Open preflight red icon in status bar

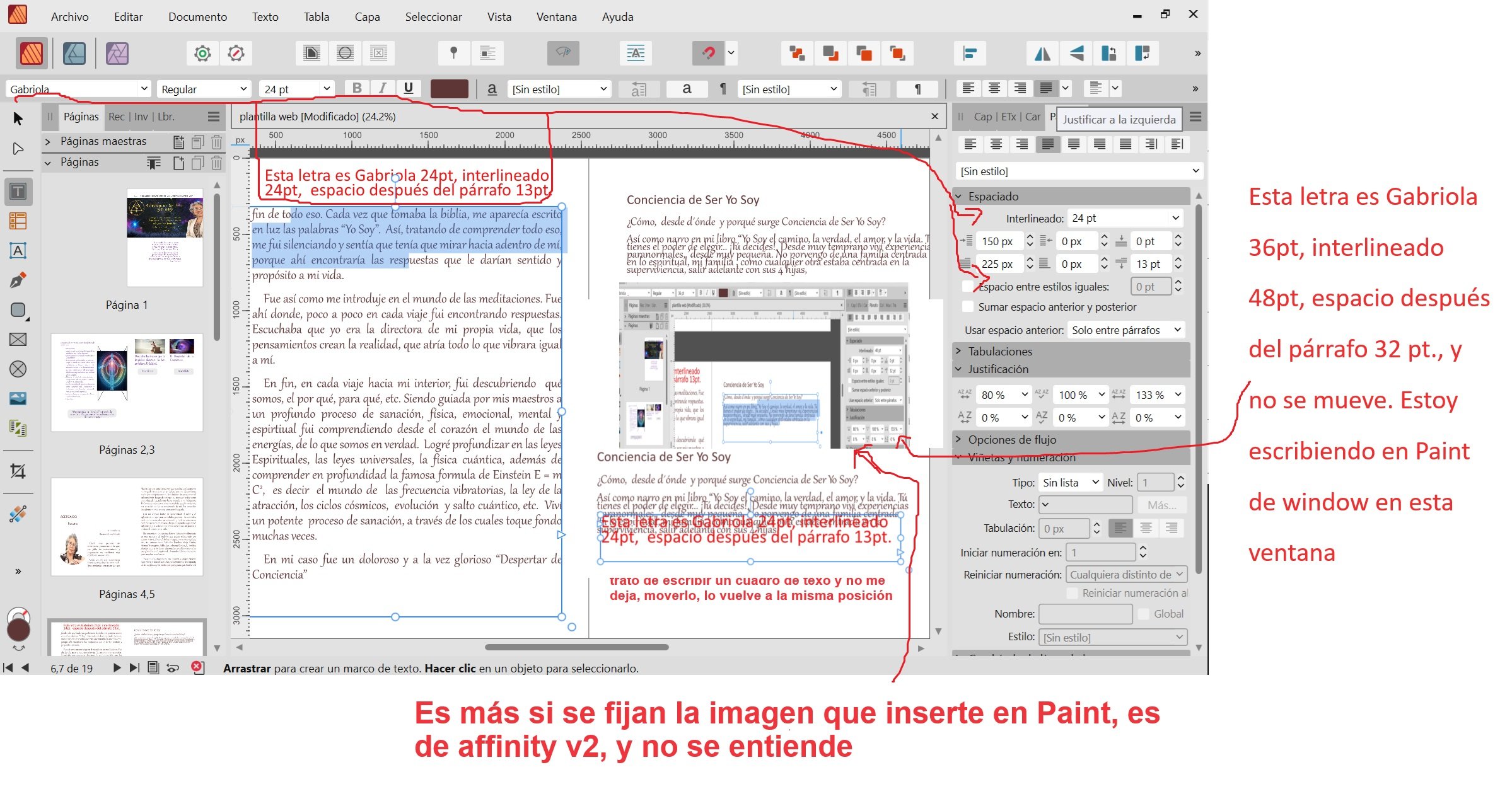[198, 667]
